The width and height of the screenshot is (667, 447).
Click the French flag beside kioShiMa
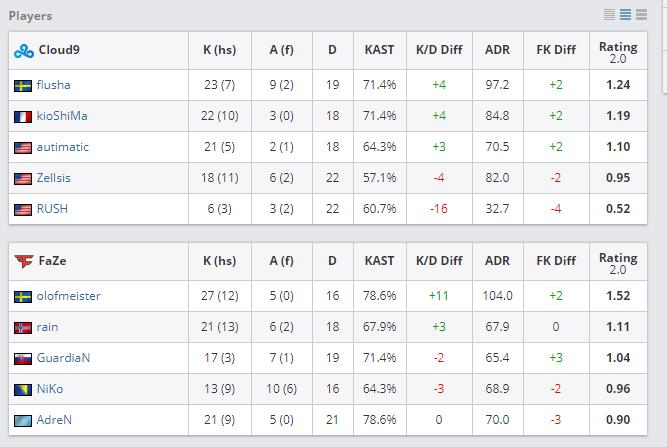point(23,116)
